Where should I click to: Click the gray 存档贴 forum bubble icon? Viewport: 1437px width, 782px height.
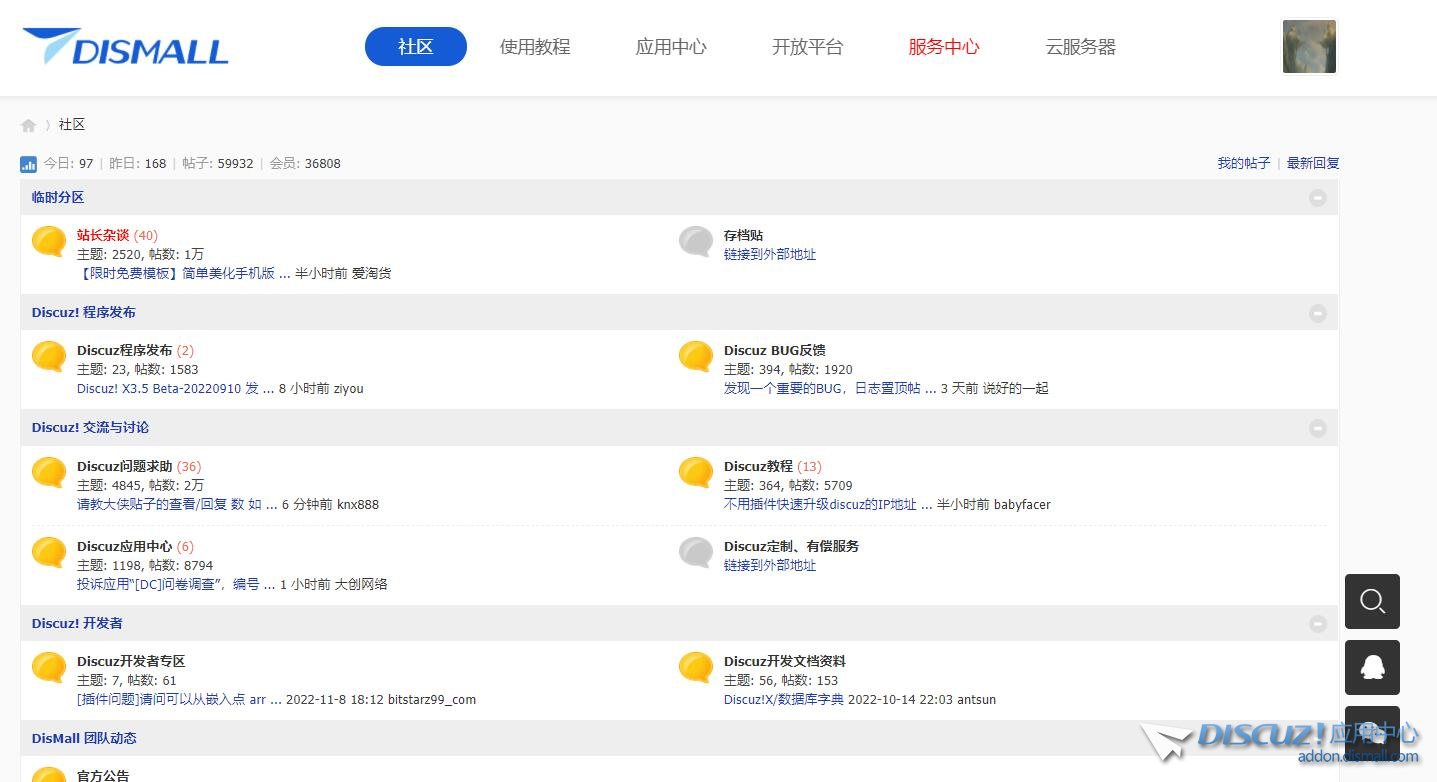pos(696,241)
